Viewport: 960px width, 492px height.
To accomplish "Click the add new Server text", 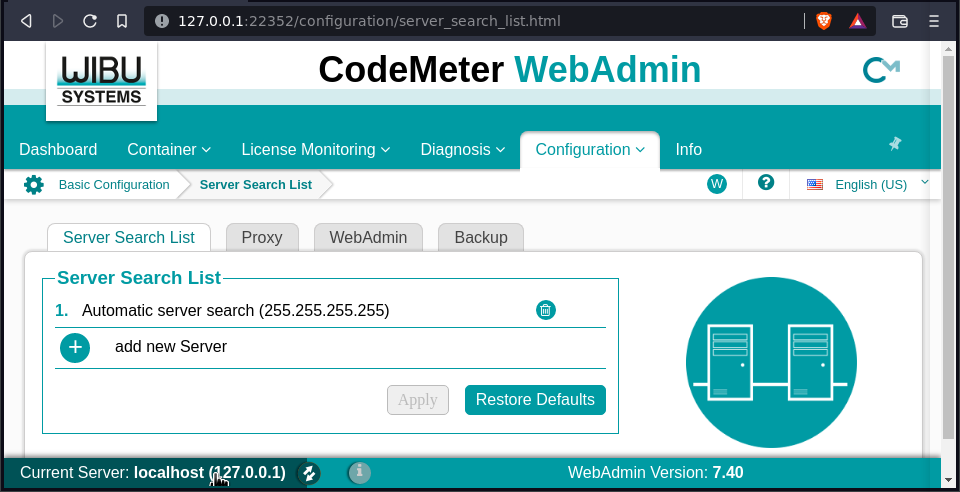I will (x=171, y=346).
